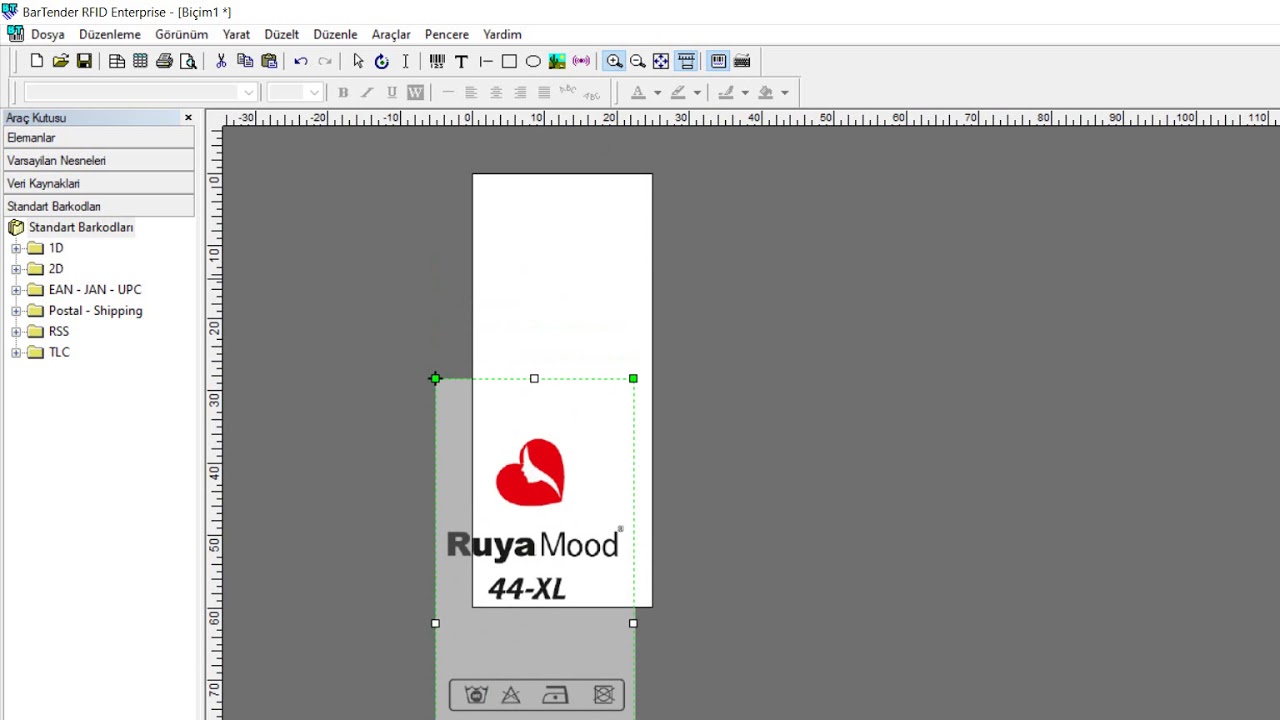Image resolution: width=1280 pixels, height=720 pixels.
Task: Open the fill color dropdown arrow
Action: [x=785, y=92]
